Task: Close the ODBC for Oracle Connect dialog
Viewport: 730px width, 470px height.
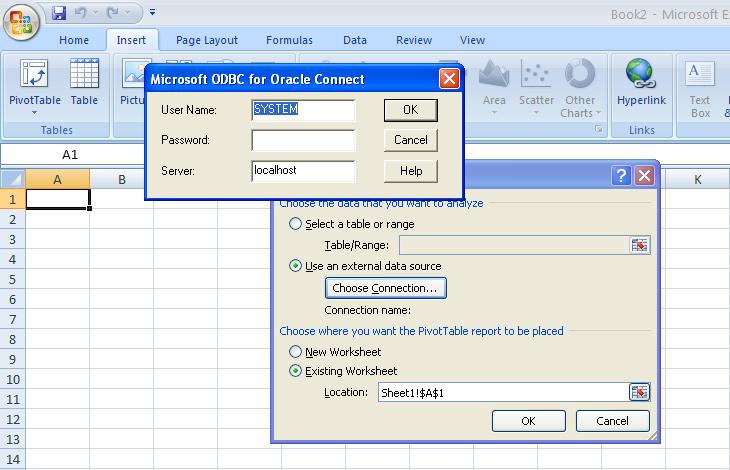Action: pos(449,79)
